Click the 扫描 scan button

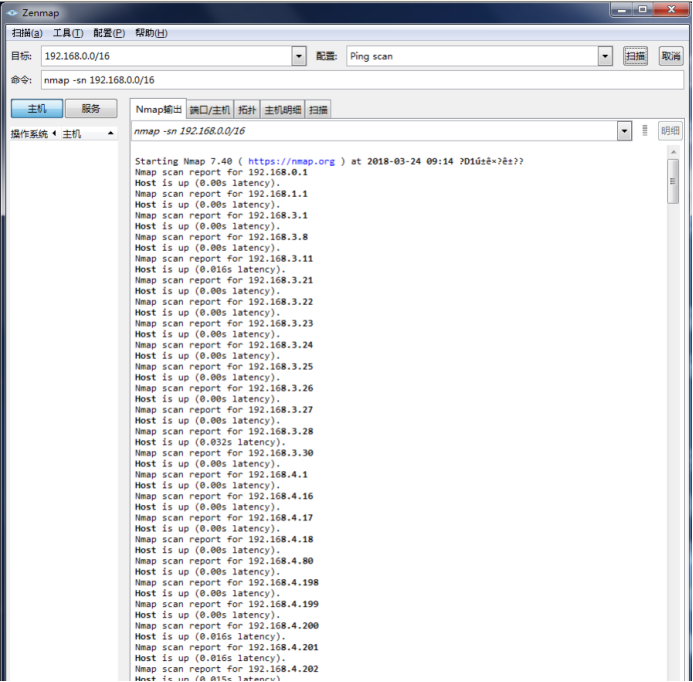coord(635,56)
